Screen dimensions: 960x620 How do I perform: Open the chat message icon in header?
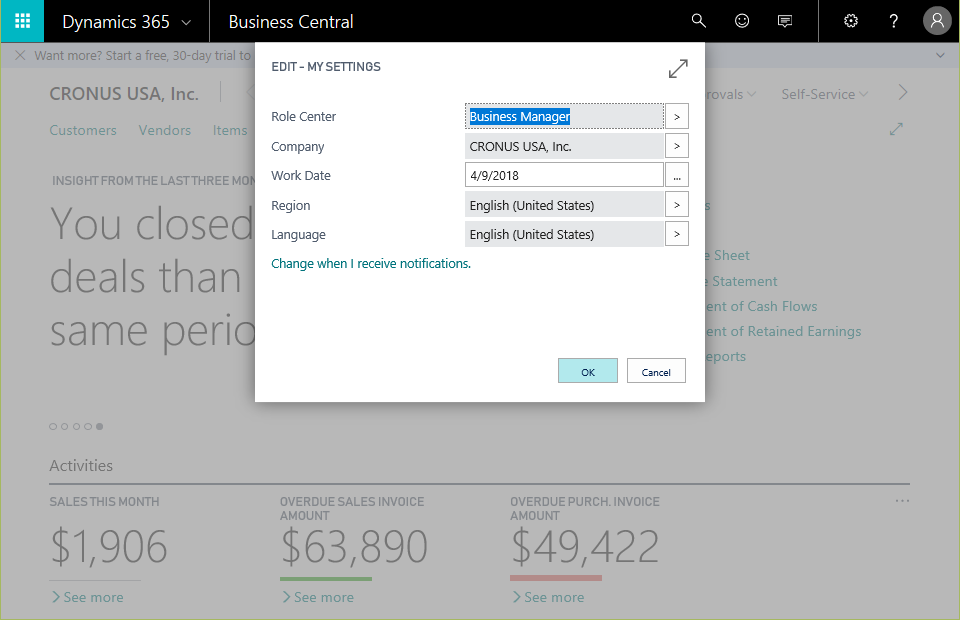[784, 21]
